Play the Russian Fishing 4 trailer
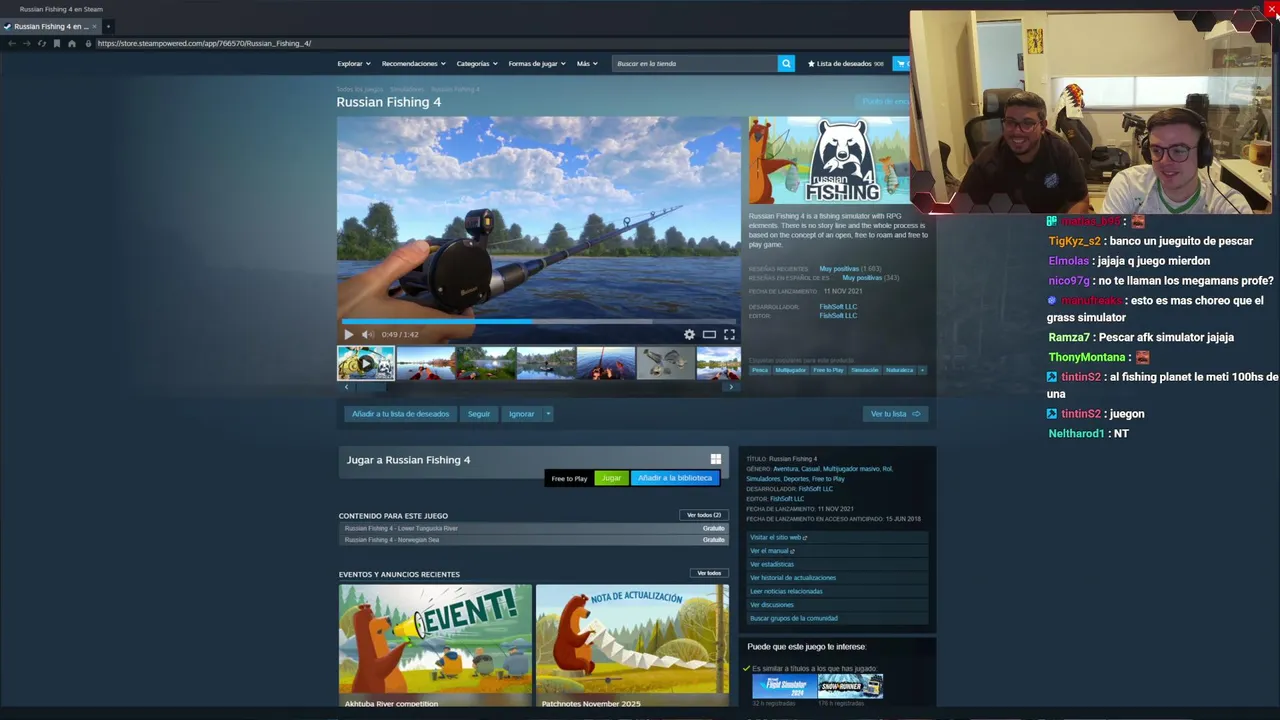Viewport: 1280px width, 720px height. [348, 334]
